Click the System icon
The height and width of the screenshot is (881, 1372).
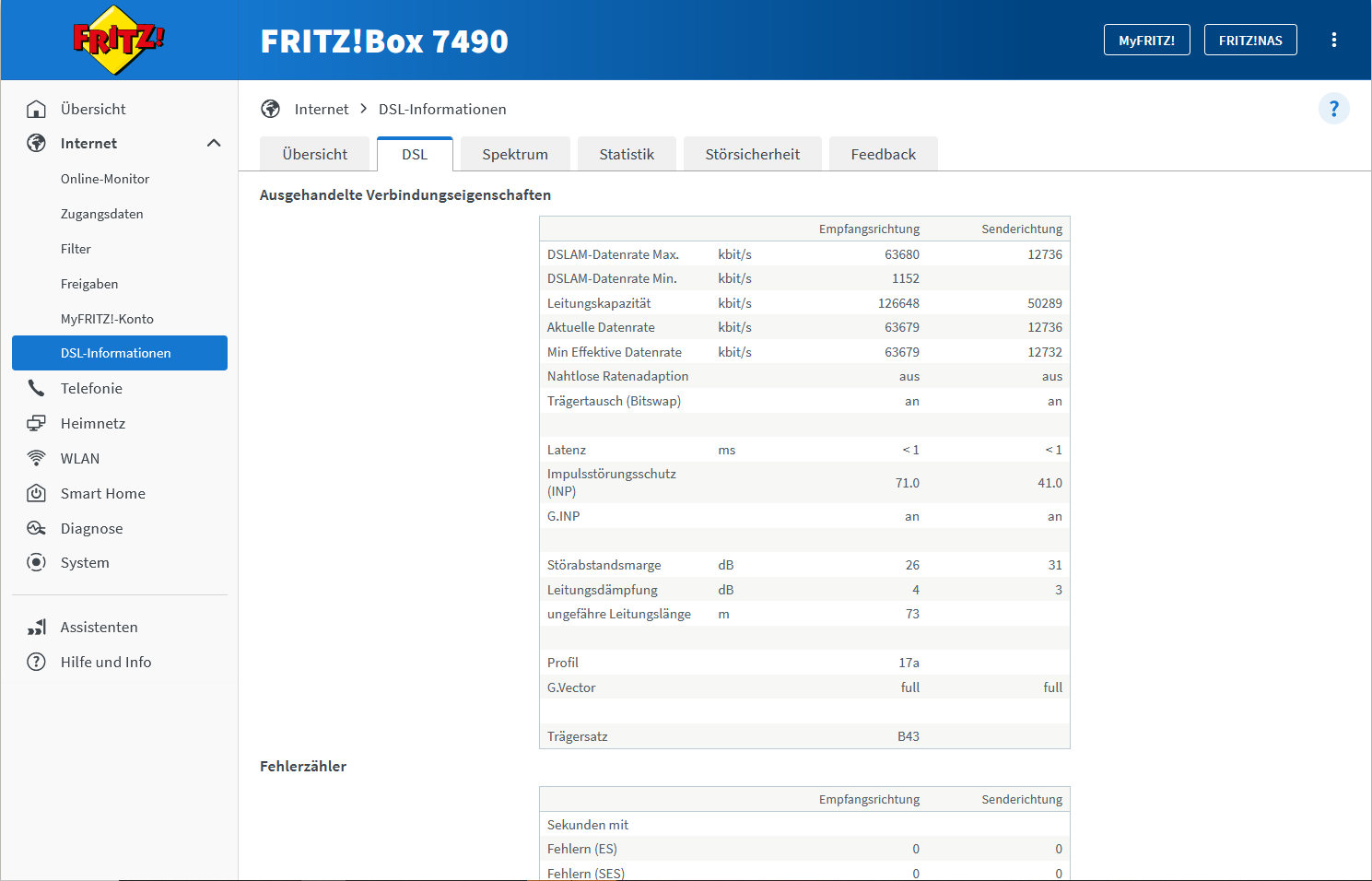pyautogui.click(x=36, y=562)
